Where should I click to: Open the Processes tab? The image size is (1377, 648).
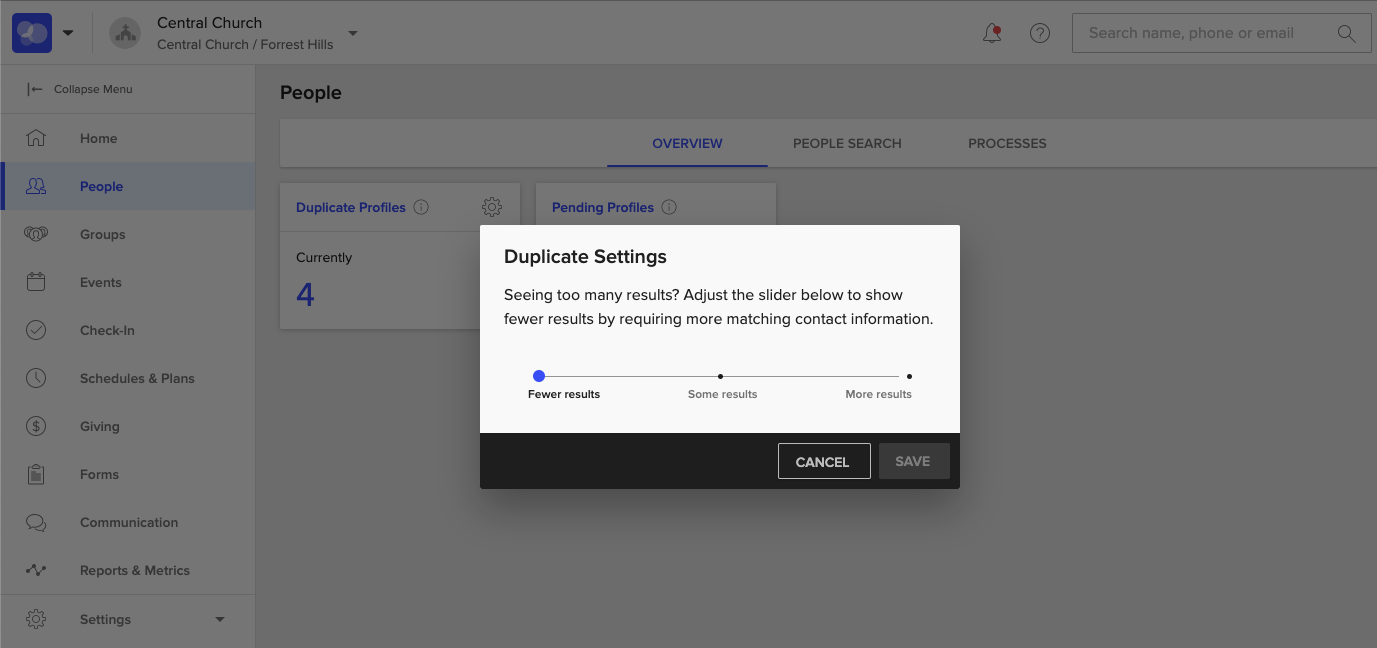click(1006, 143)
